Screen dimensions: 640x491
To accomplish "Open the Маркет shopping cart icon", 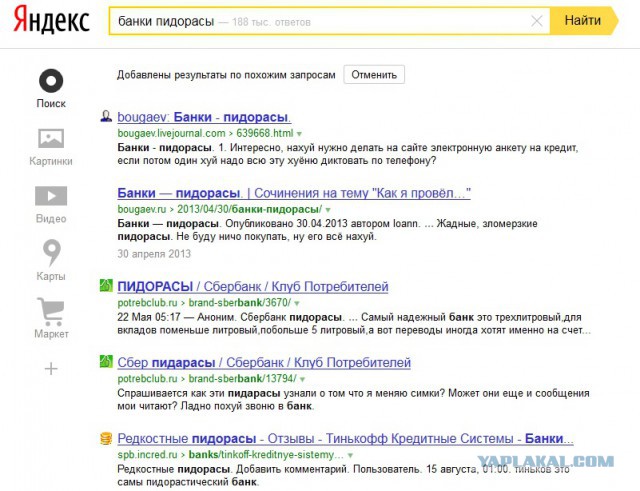I will tap(51, 311).
